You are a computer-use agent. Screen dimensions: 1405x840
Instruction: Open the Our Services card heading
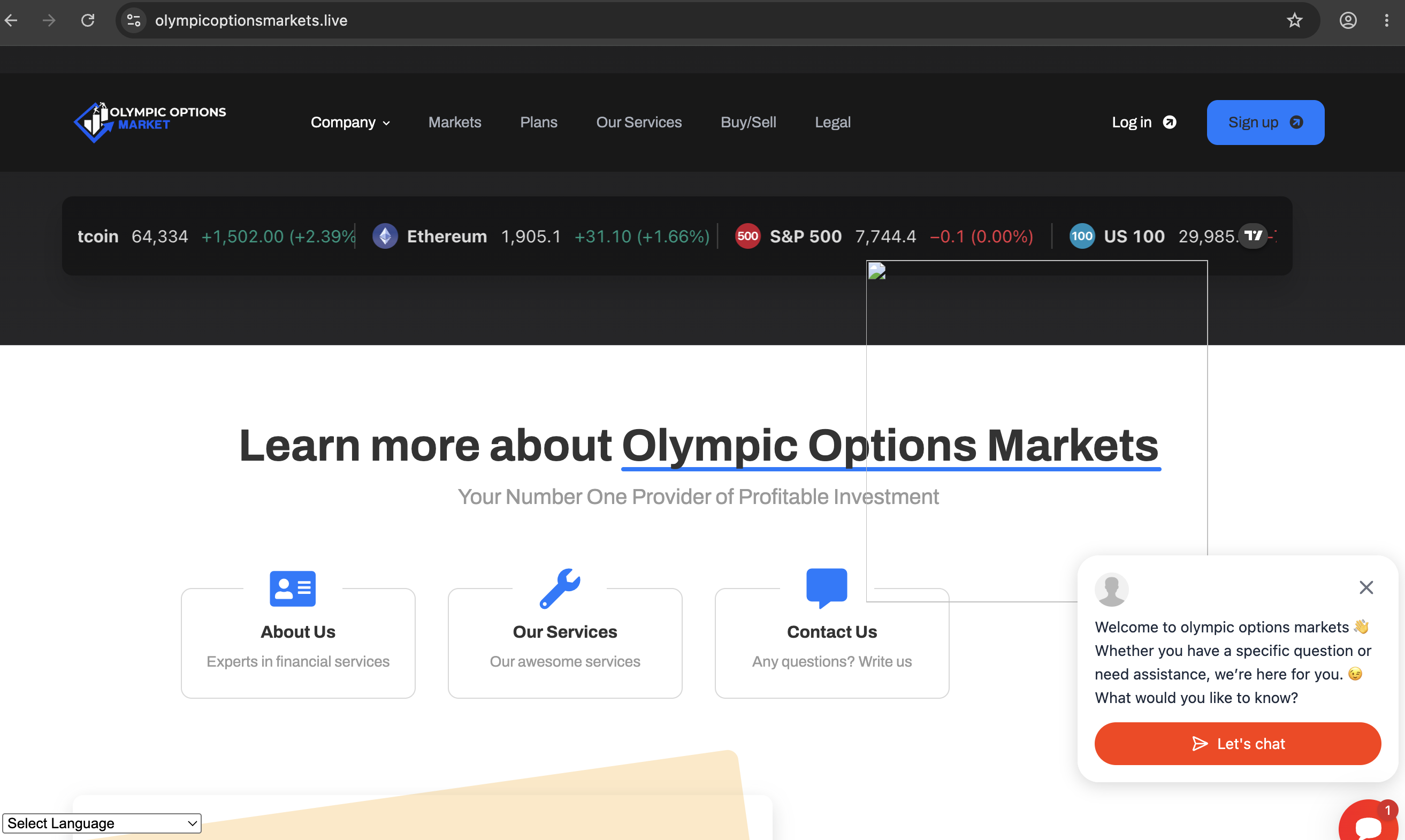coord(564,631)
